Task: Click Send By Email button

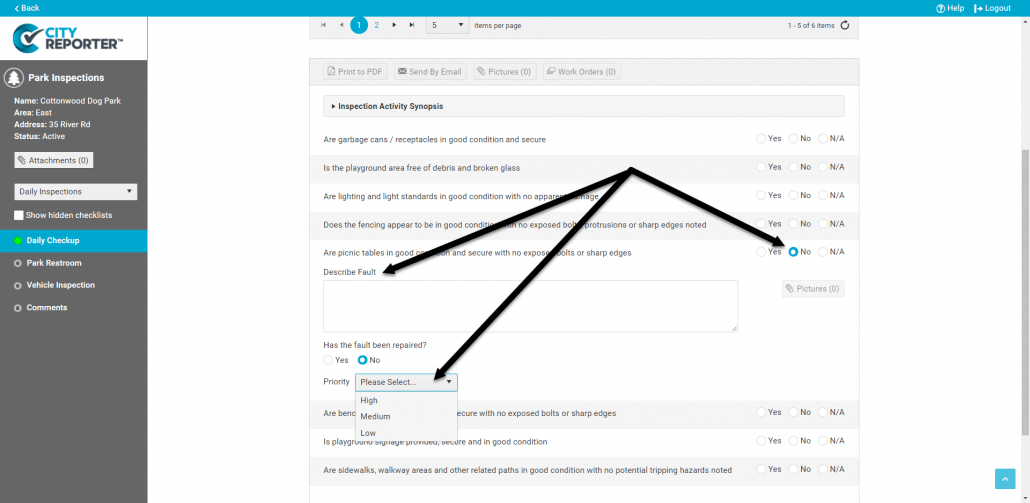Action: click(428, 72)
